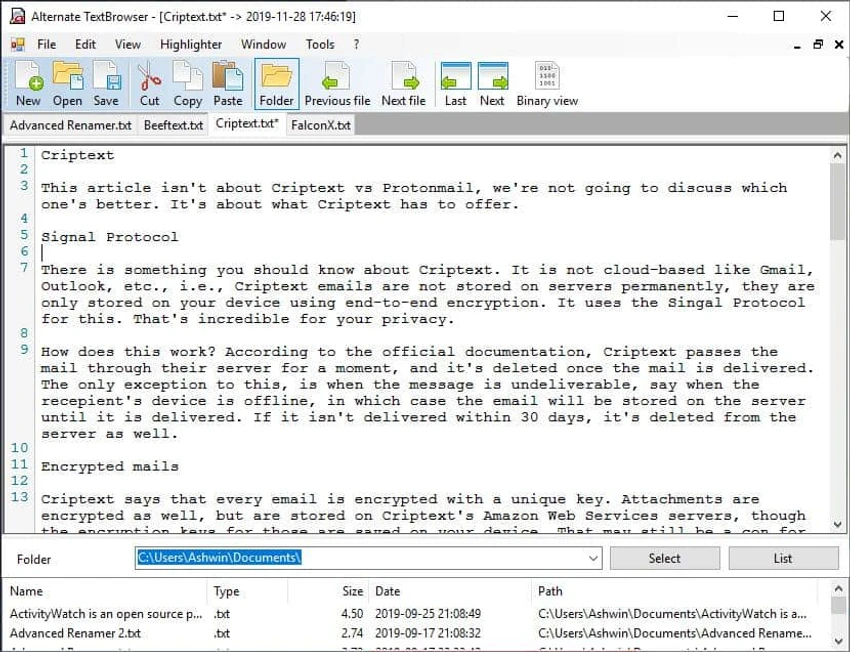Click date 2019-09-25 21:08:49 cell
Image resolution: width=850 pixels, height=652 pixels.
[428, 614]
